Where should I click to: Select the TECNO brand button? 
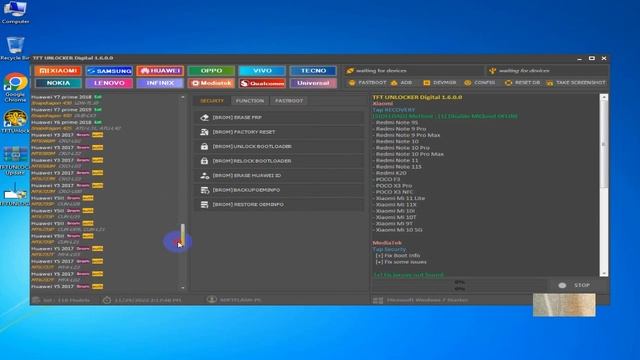[313, 71]
